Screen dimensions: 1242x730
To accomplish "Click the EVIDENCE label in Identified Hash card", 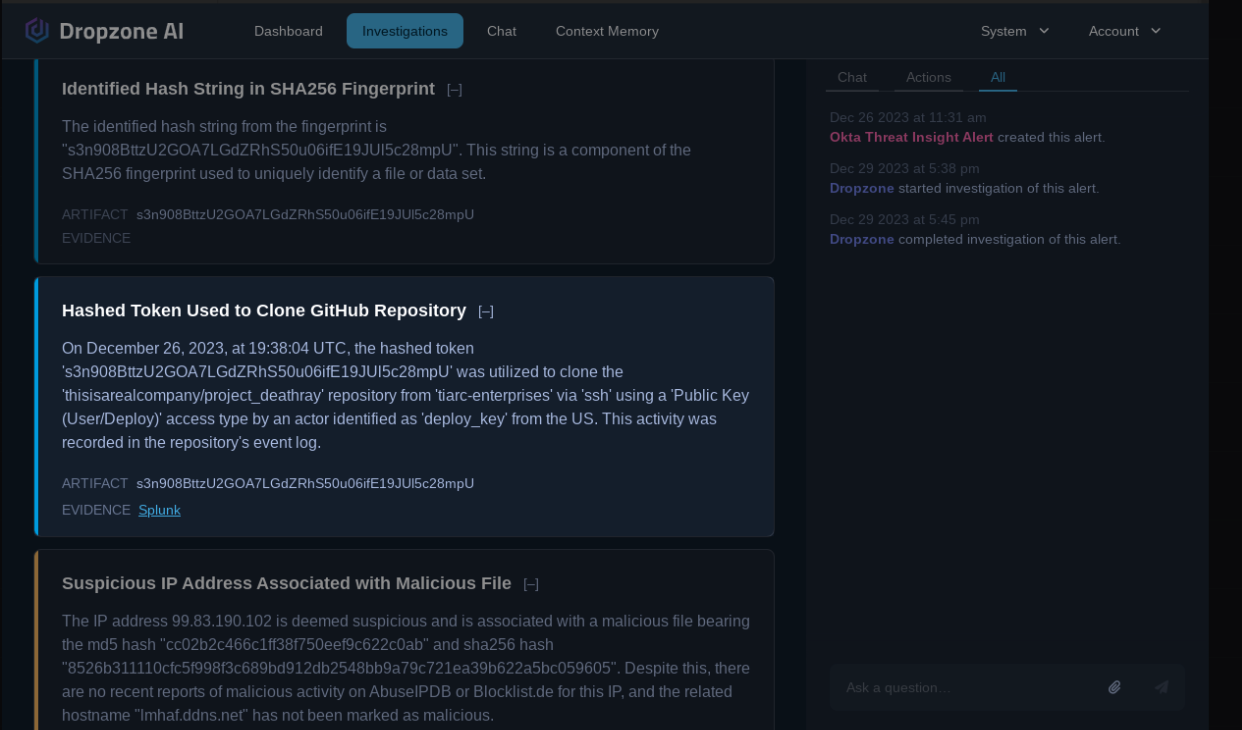I will pos(96,238).
